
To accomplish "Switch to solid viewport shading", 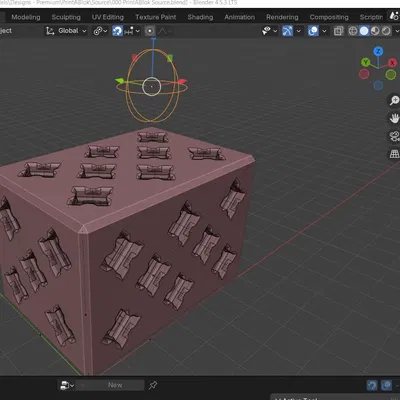I will (x=364, y=31).
